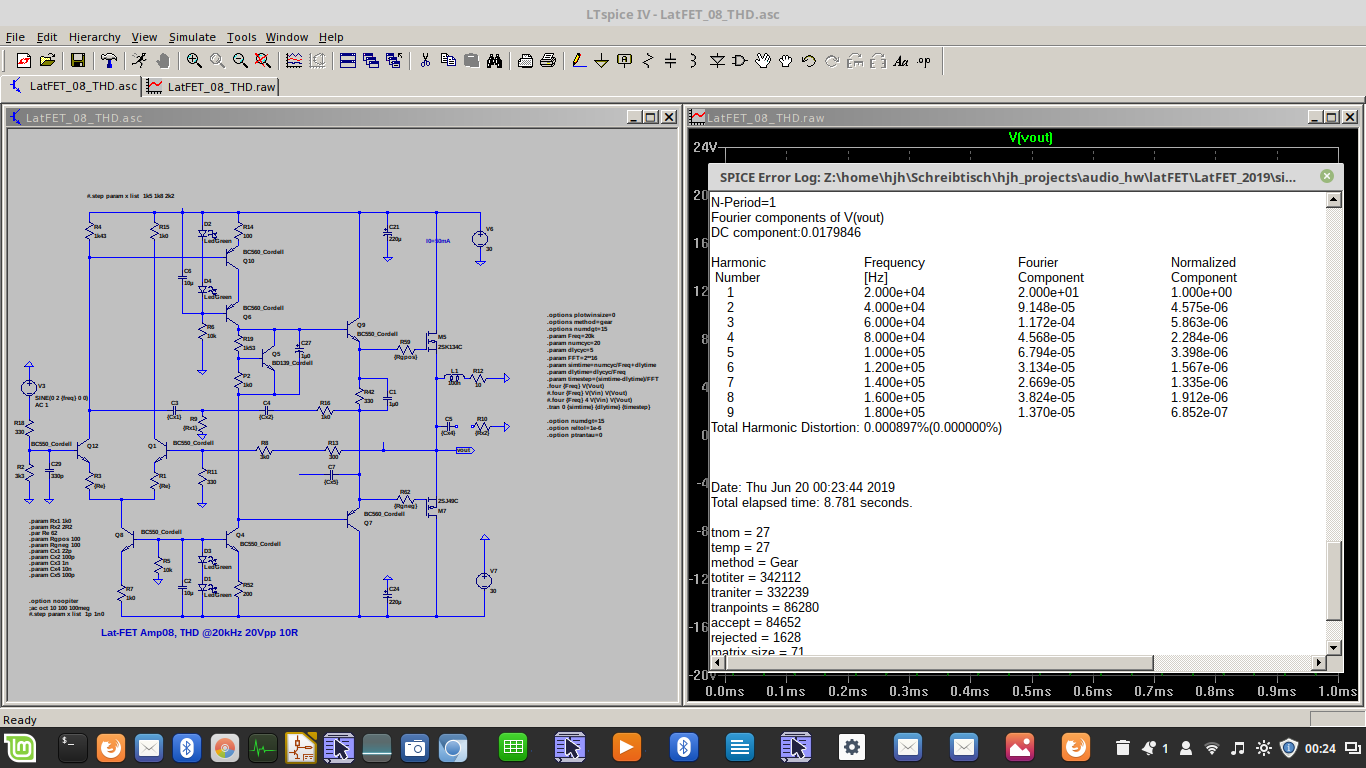Launch the terminal from the taskbar
Viewport: 1366px width, 768px height.
[73, 747]
